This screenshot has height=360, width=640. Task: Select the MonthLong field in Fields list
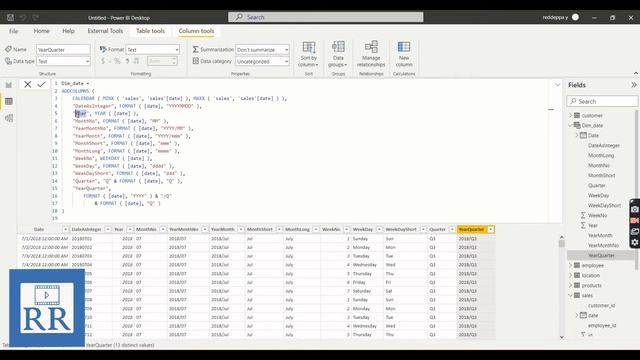pyautogui.click(x=601, y=156)
